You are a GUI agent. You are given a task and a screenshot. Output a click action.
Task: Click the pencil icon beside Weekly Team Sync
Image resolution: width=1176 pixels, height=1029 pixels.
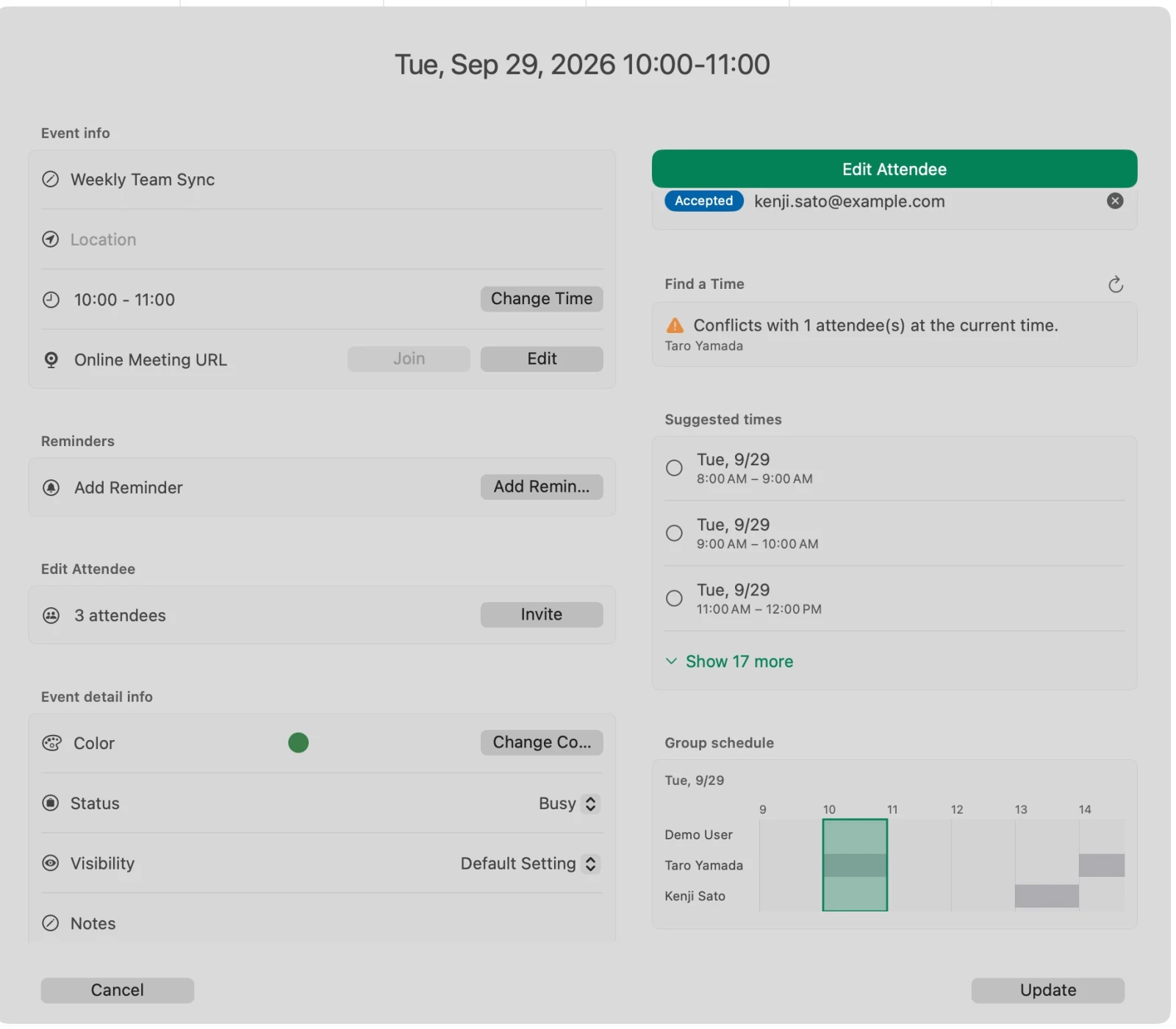pos(50,179)
